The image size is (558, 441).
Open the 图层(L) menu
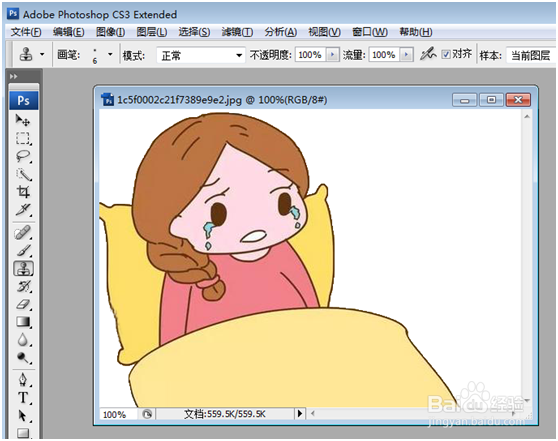(x=152, y=32)
